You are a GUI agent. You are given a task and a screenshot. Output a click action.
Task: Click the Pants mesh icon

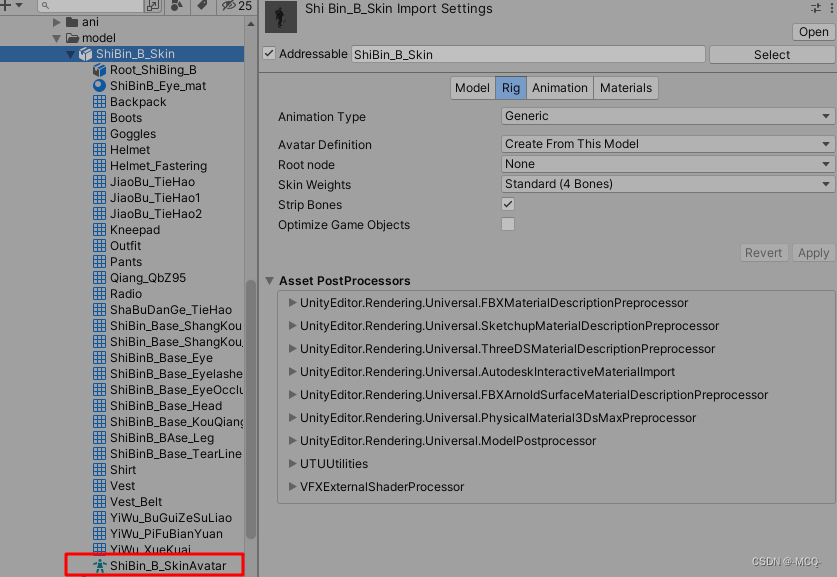99,262
